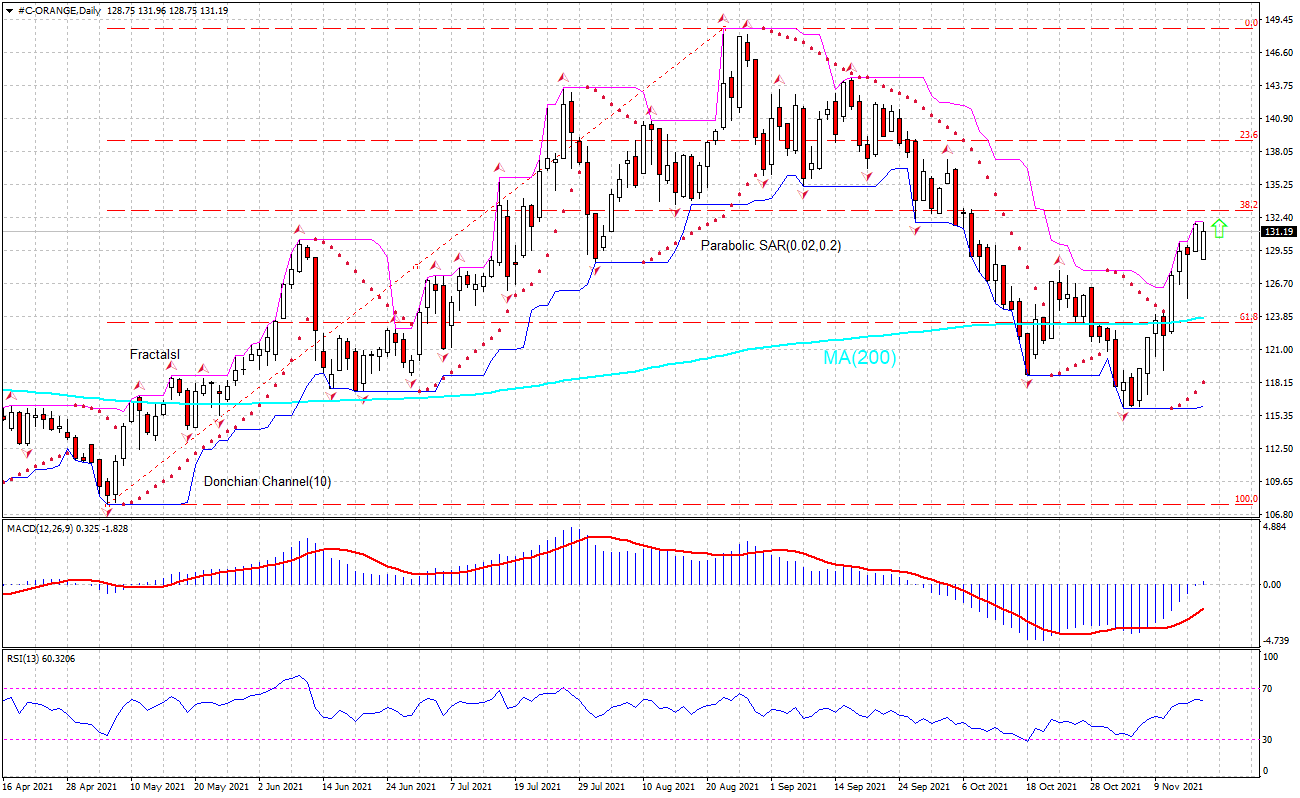Select the Donchian Channel(10) label

point(267,481)
